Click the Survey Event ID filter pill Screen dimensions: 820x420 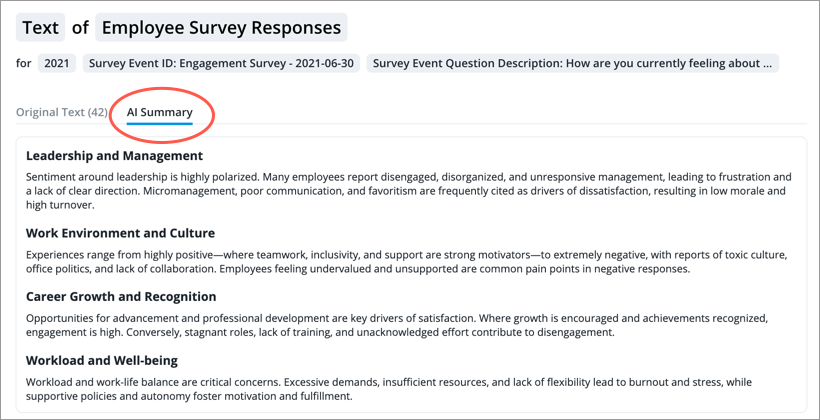(221, 64)
